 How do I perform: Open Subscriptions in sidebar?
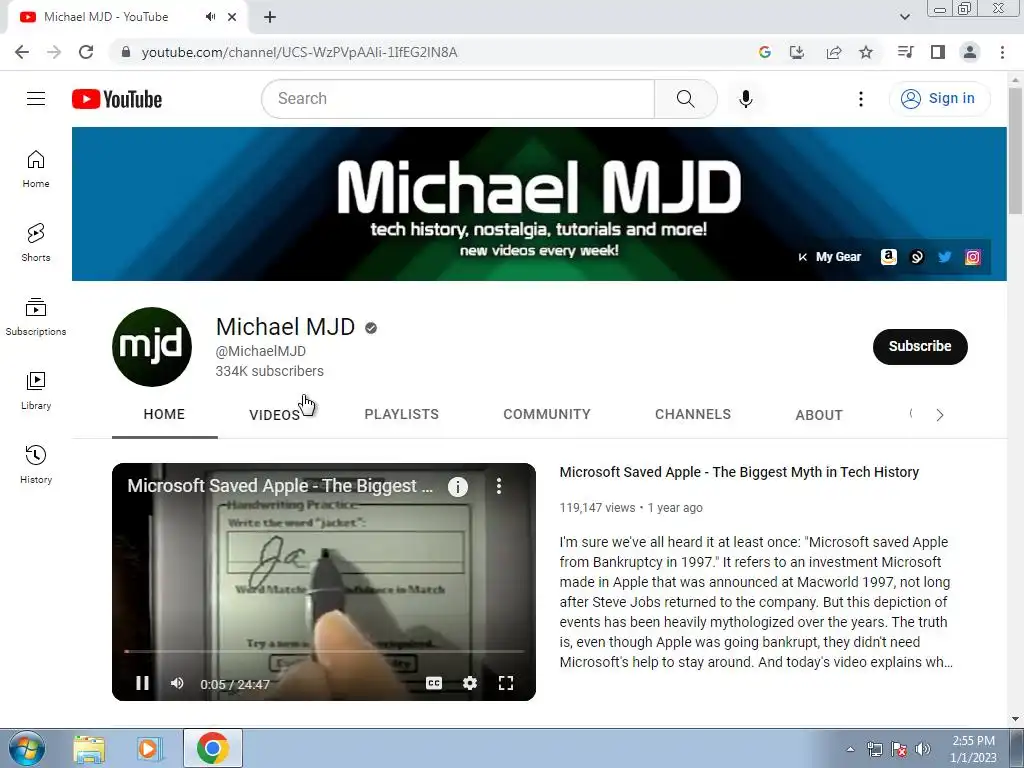[36, 317]
